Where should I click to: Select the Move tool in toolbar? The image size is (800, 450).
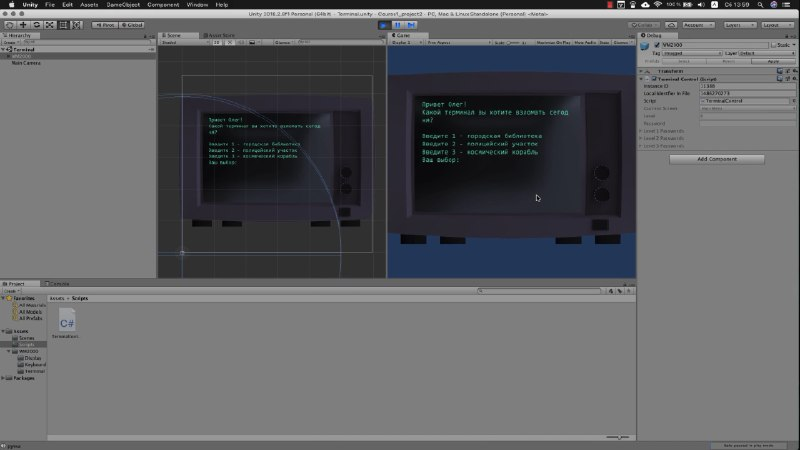tap(23, 25)
